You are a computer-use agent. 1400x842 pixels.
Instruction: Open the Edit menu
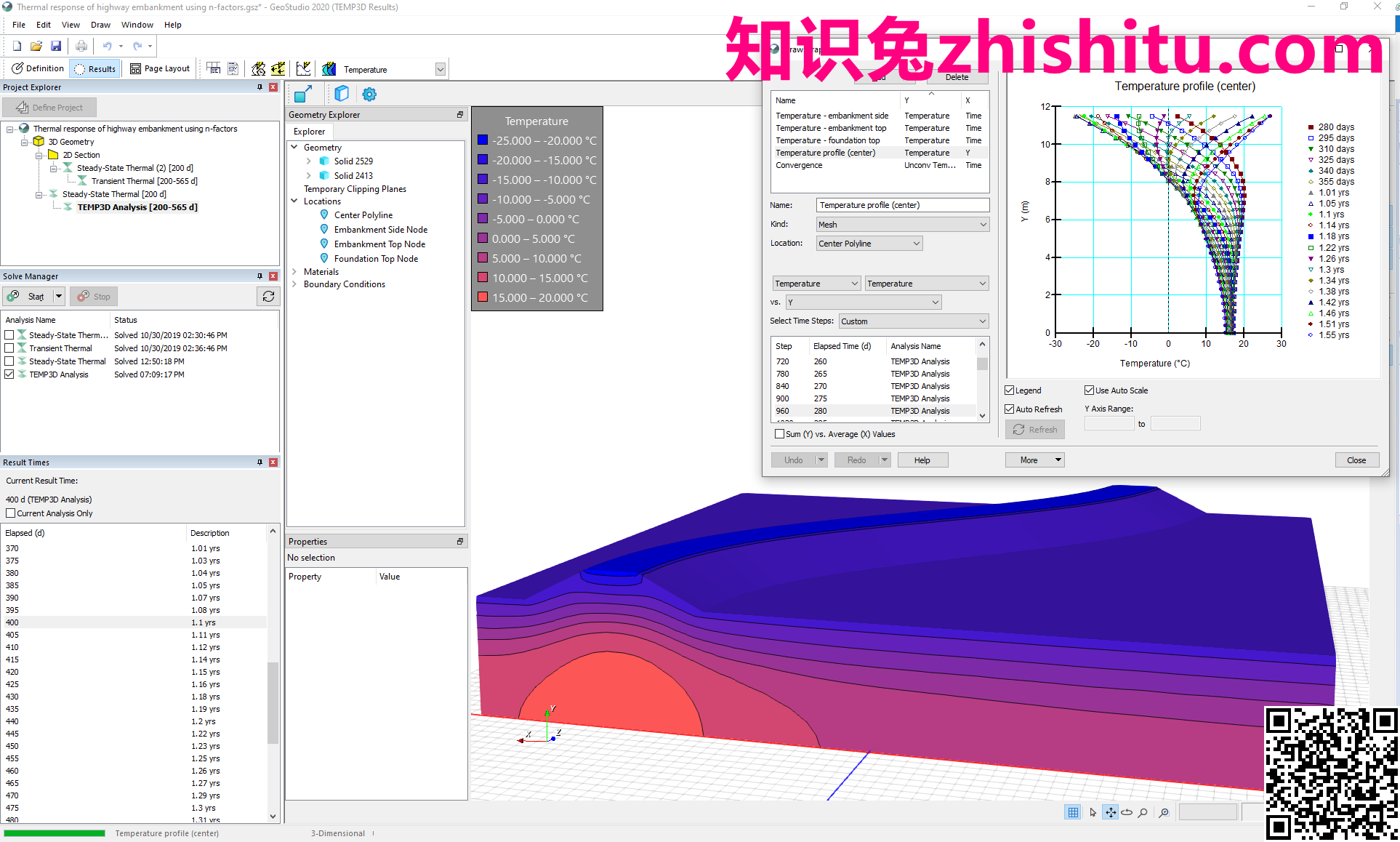(x=44, y=25)
